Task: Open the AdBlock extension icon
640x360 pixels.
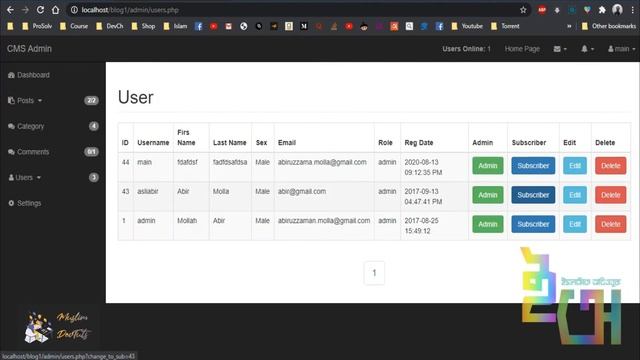Action: click(542, 10)
